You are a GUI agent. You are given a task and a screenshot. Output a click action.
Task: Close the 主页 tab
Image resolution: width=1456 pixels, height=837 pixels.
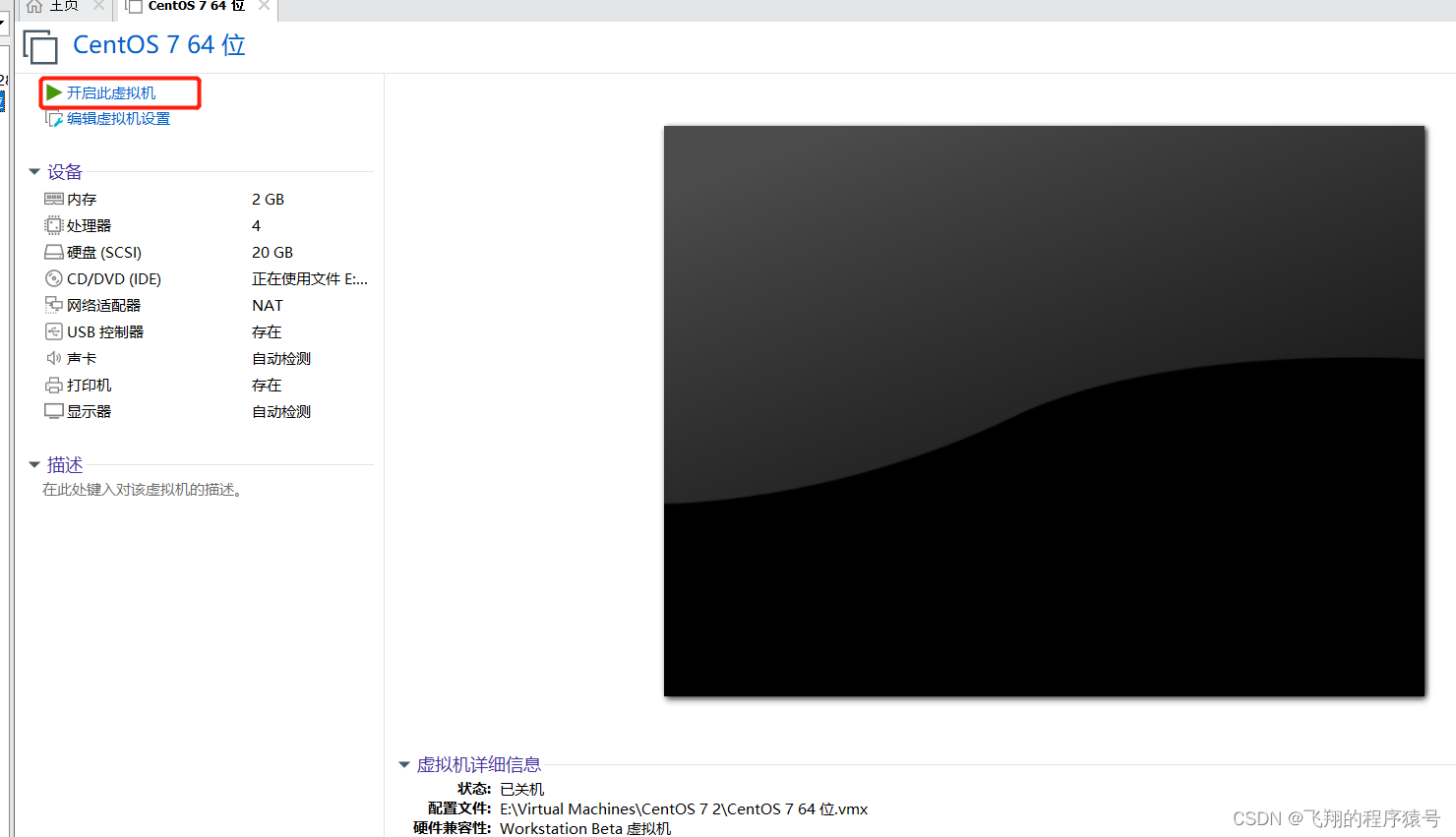[x=98, y=5]
